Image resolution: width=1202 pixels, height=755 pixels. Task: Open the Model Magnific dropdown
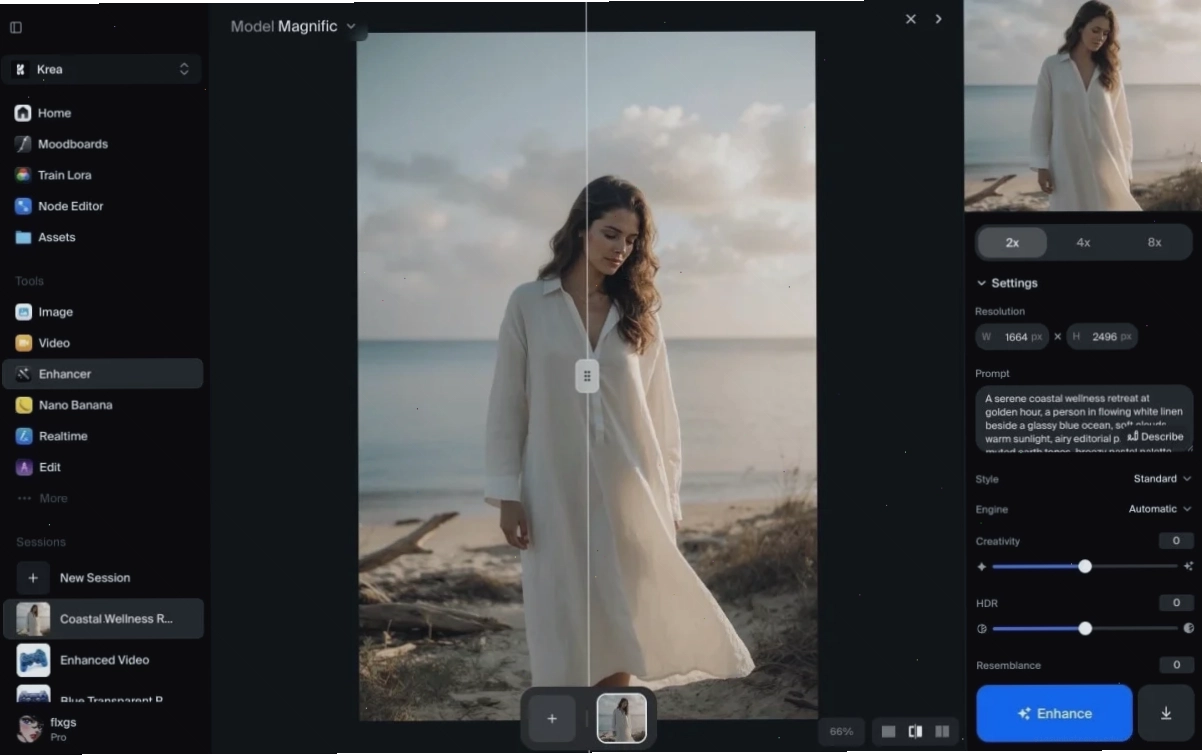293,27
